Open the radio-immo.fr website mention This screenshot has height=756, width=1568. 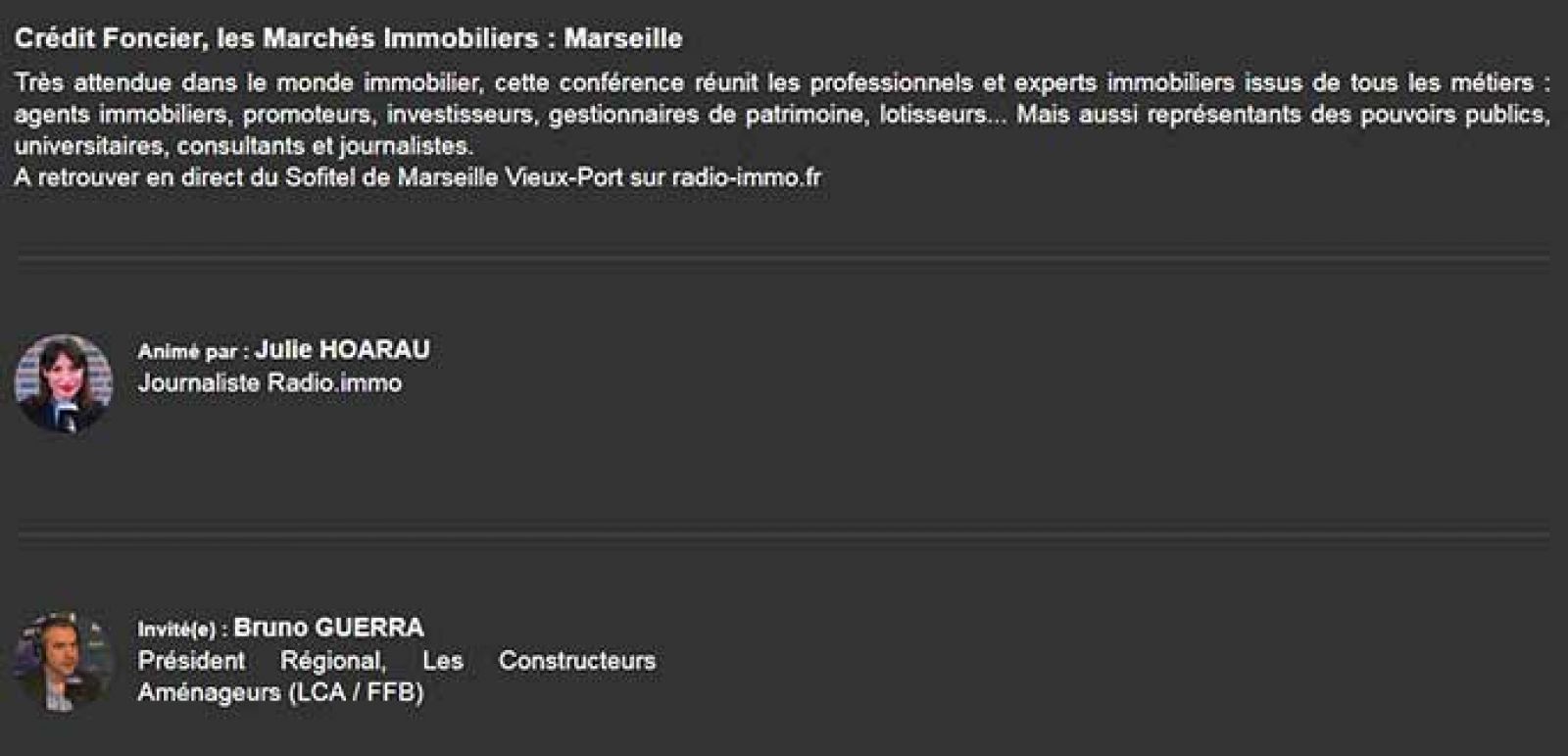pyautogui.click(x=746, y=177)
